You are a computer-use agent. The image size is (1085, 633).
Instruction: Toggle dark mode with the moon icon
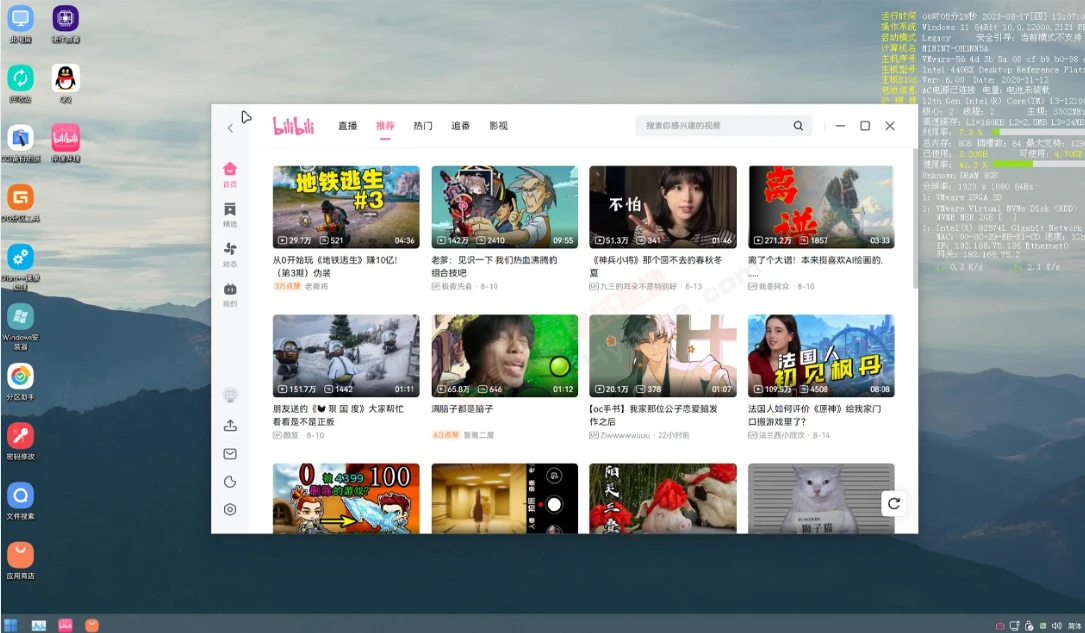(x=230, y=482)
